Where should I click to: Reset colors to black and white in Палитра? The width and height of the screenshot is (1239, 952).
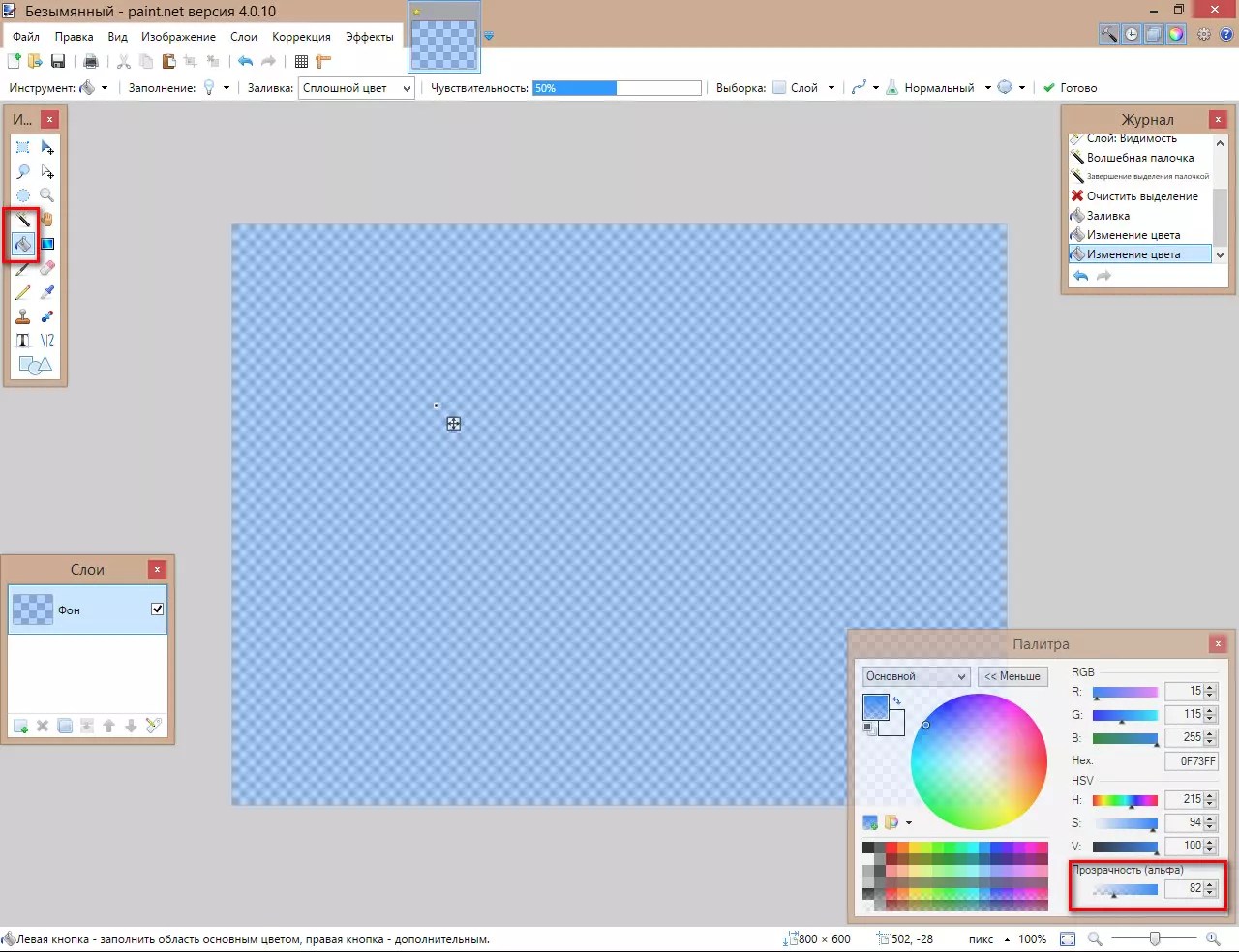(x=868, y=729)
